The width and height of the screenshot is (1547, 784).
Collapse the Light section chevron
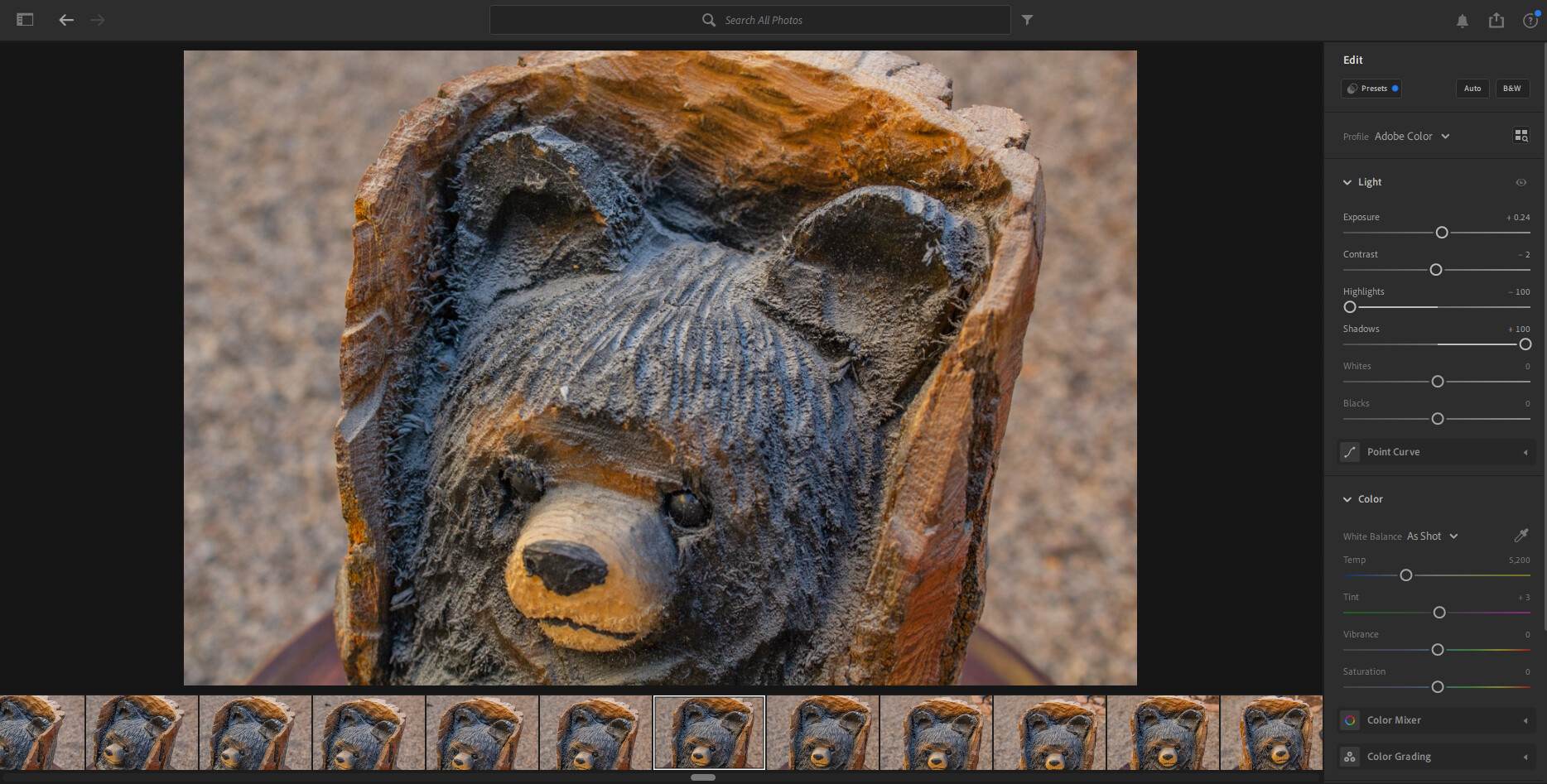coord(1349,181)
